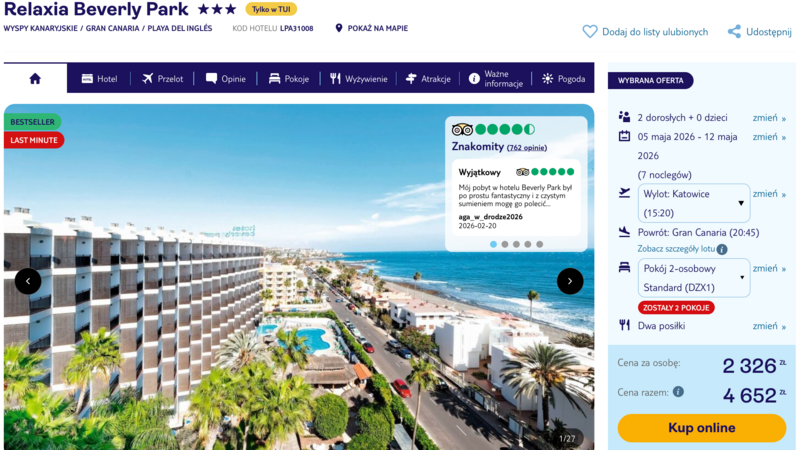Screen dimensions: 800x450
Task: Click zmień next to Dwa posiłki
Action: [769, 326]
